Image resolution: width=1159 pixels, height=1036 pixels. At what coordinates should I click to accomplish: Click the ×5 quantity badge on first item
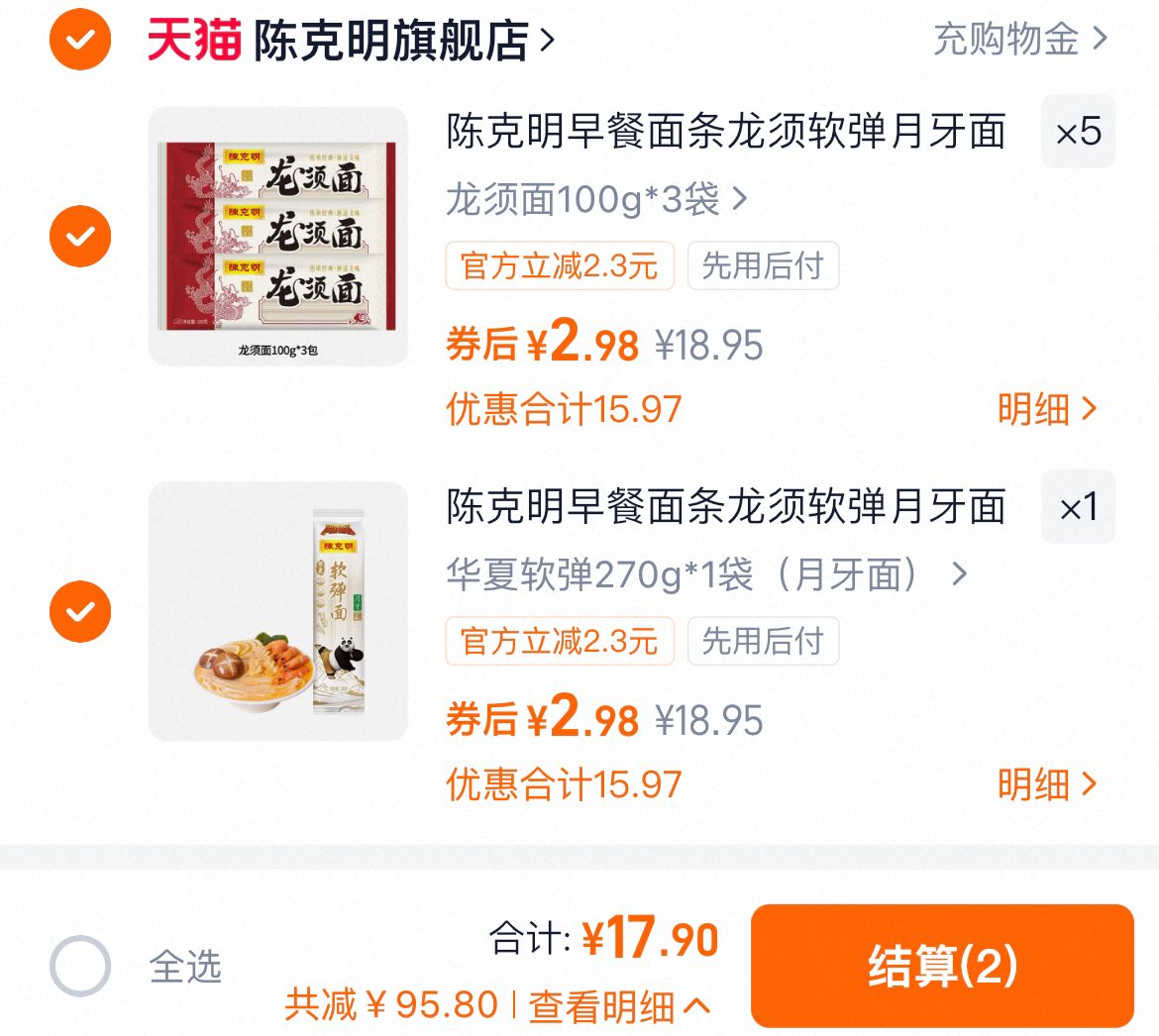pyautogui.click(x=1078, y=132)
